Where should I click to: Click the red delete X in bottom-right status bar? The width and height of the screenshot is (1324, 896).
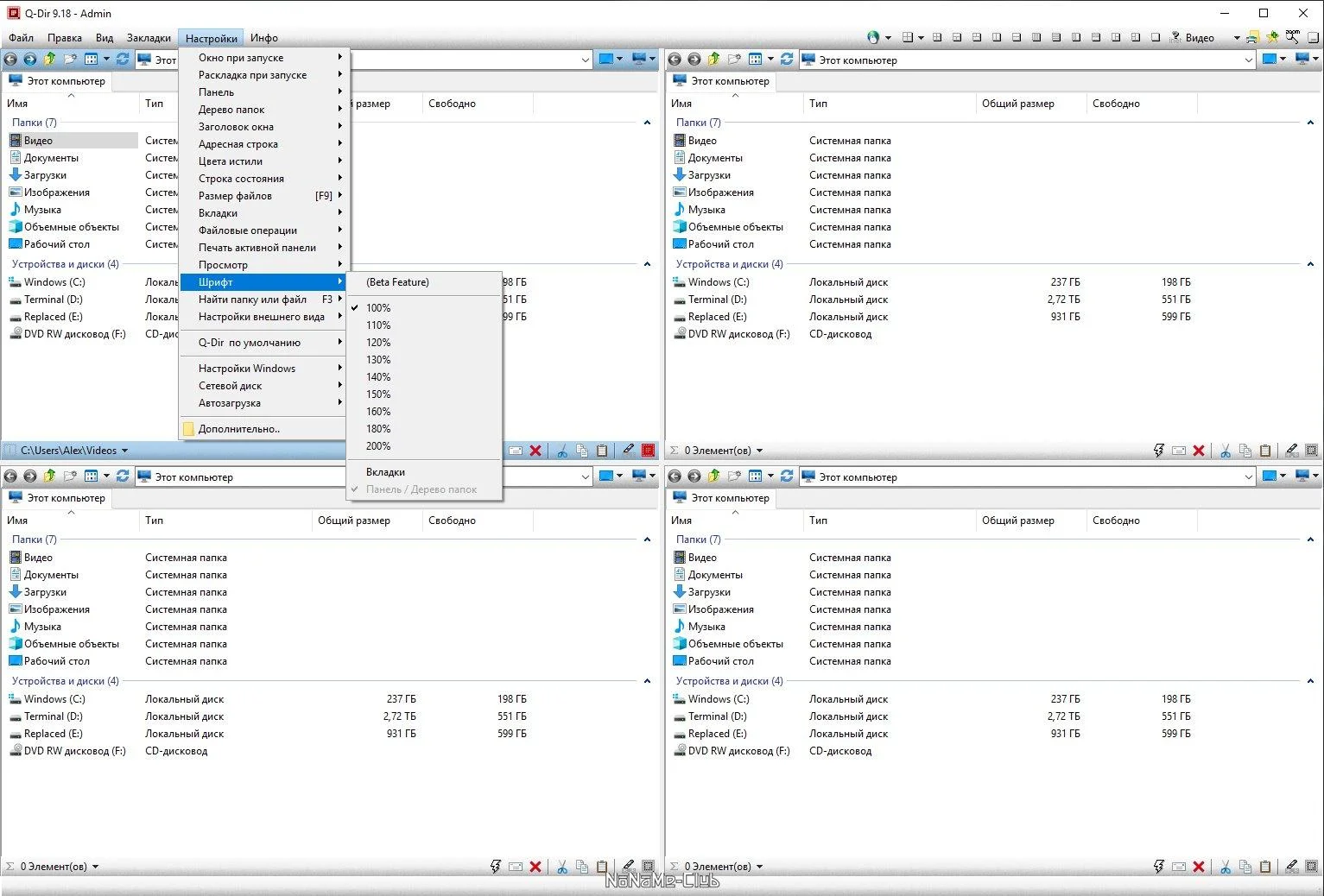tap(1199, 867)
